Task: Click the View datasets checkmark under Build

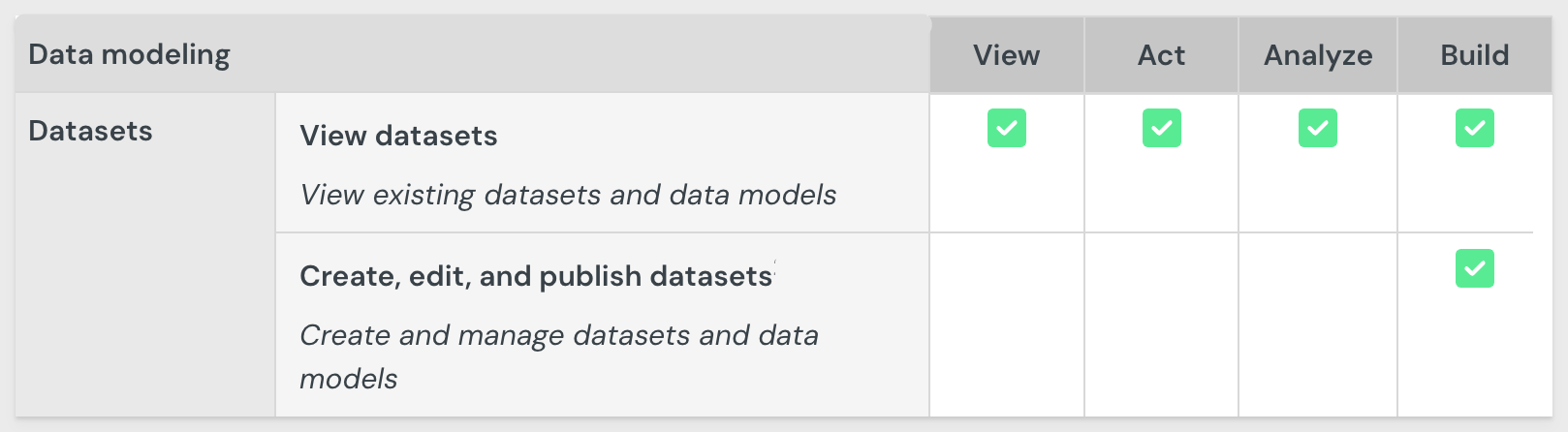Action: point(1474,128)
